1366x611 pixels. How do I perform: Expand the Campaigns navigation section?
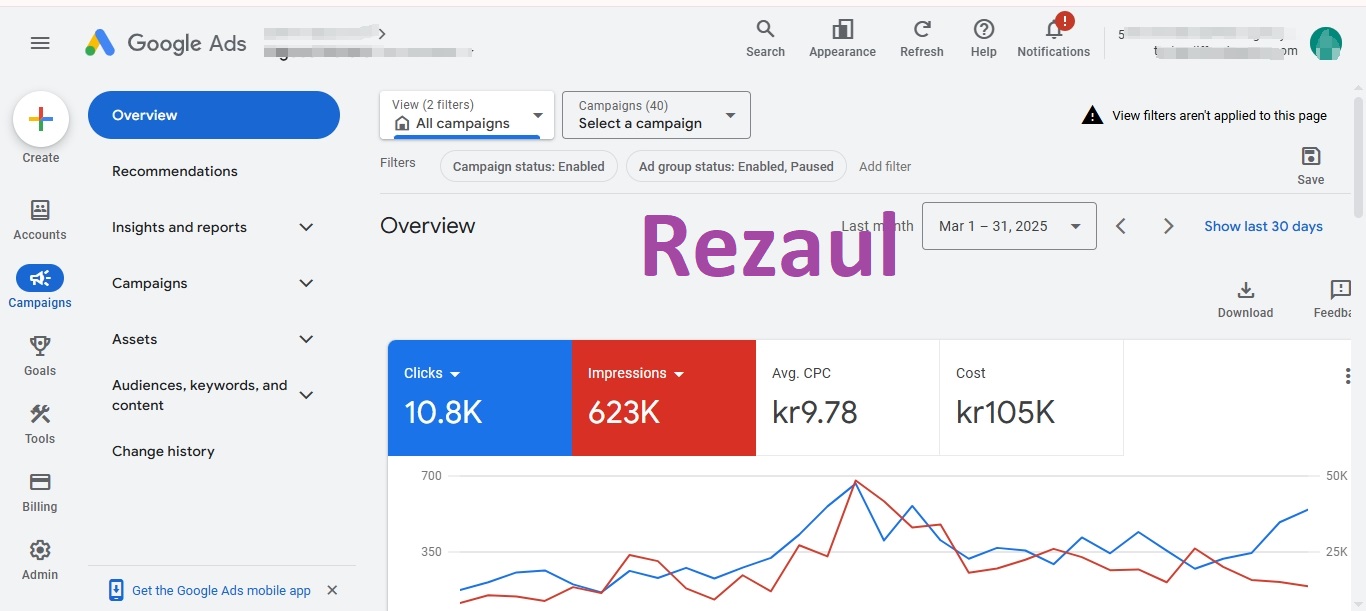[307, 283]
